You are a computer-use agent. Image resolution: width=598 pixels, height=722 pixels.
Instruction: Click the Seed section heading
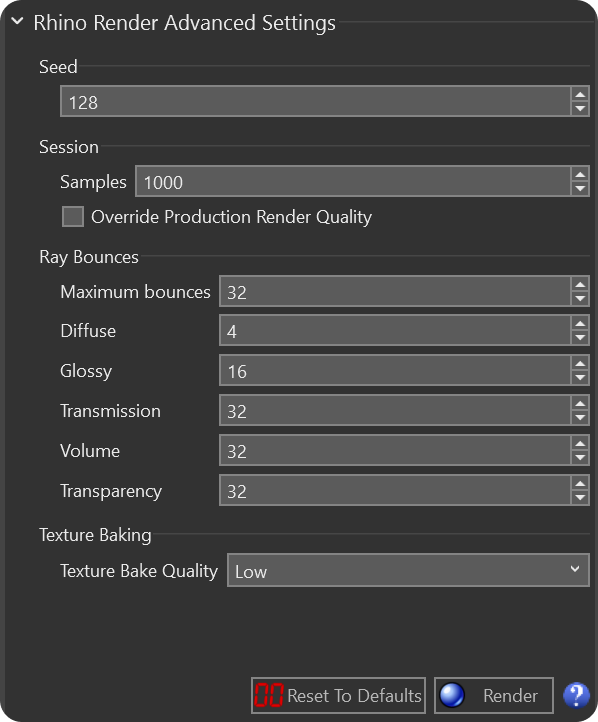pos(58,67)
